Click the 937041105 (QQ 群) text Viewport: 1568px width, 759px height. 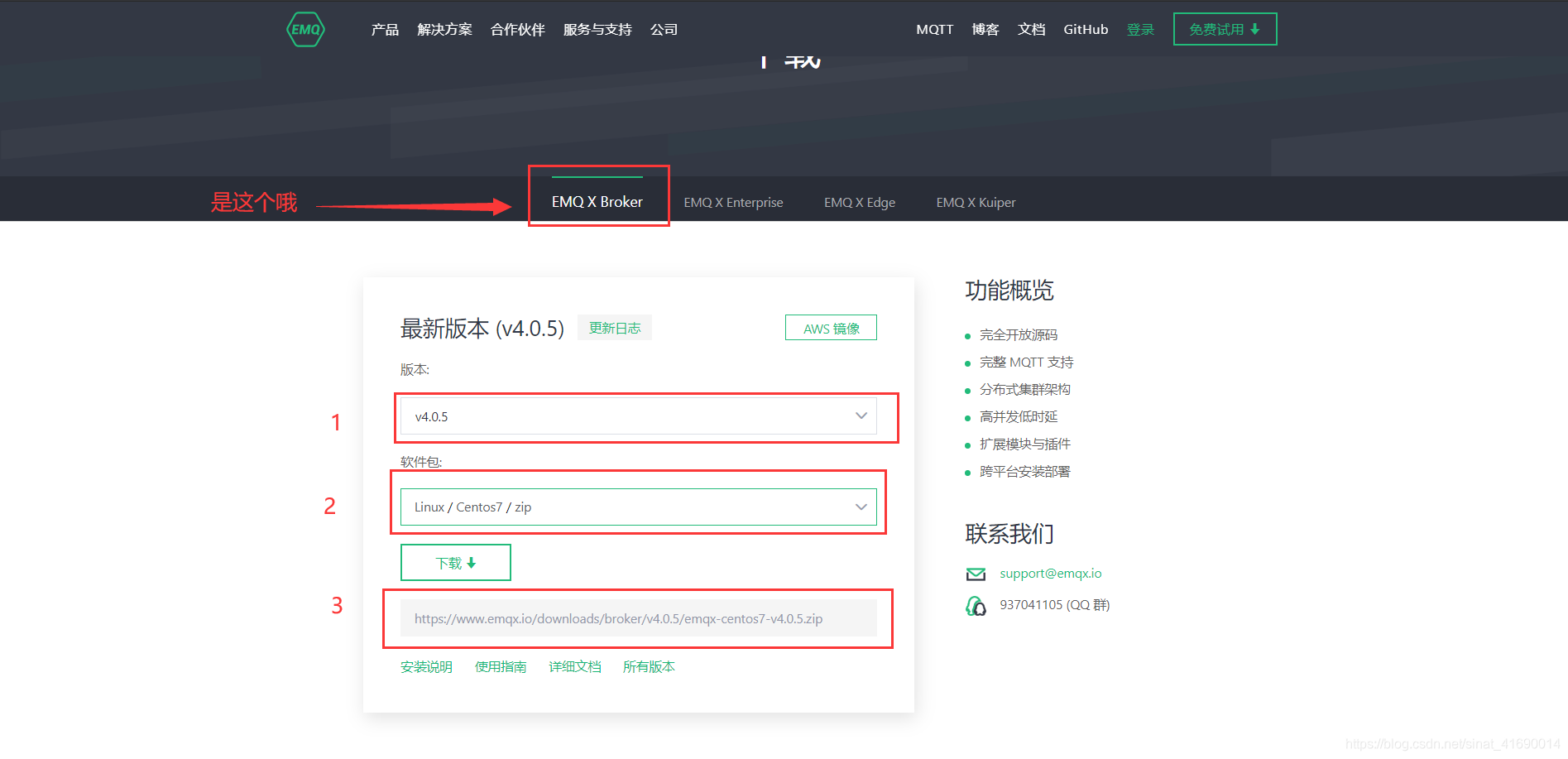point(1055,605)
